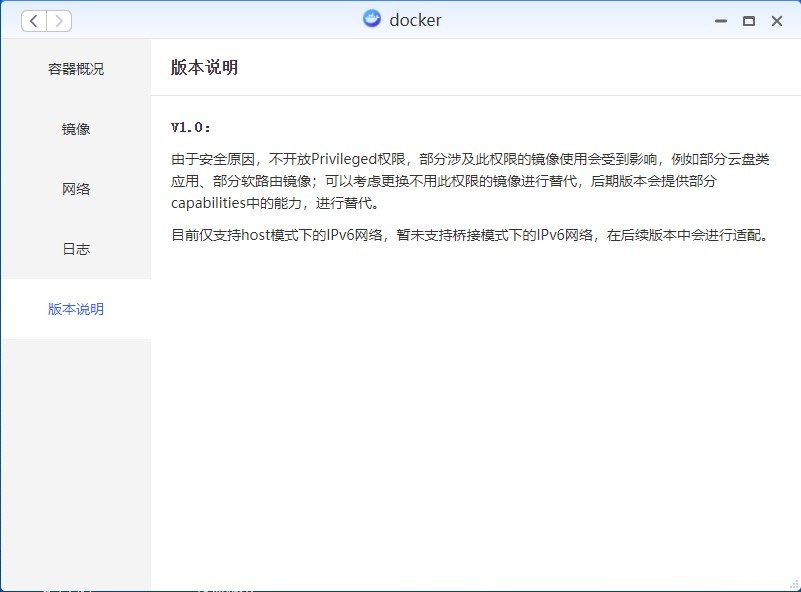This screenshot has width=801, height=592.
Task: Select the 版本说明 sidebar tab
Action: click(76, 309)
